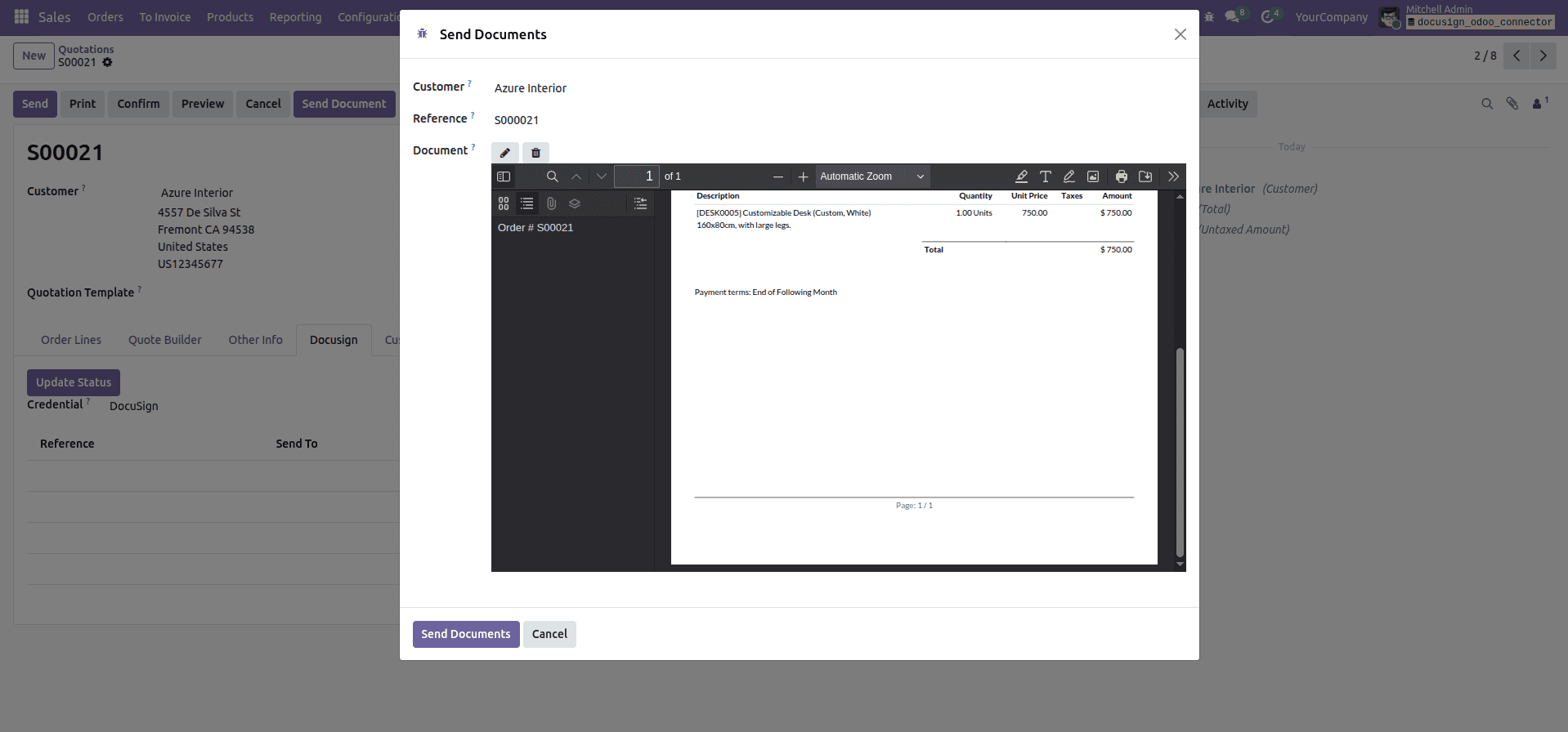Show layers in PDF sidebar
The height and width of the screenshot is (732, 1568).
coord(575,203)
